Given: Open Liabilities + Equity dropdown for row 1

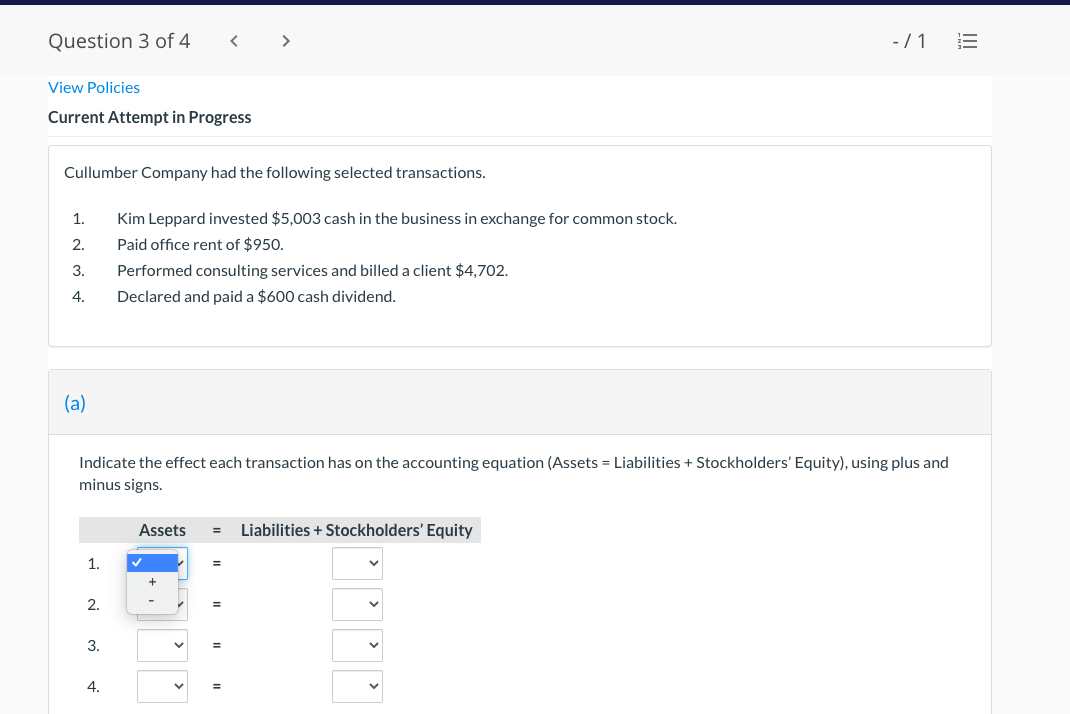Looking at the screenshot, I should tap(357, 563).
